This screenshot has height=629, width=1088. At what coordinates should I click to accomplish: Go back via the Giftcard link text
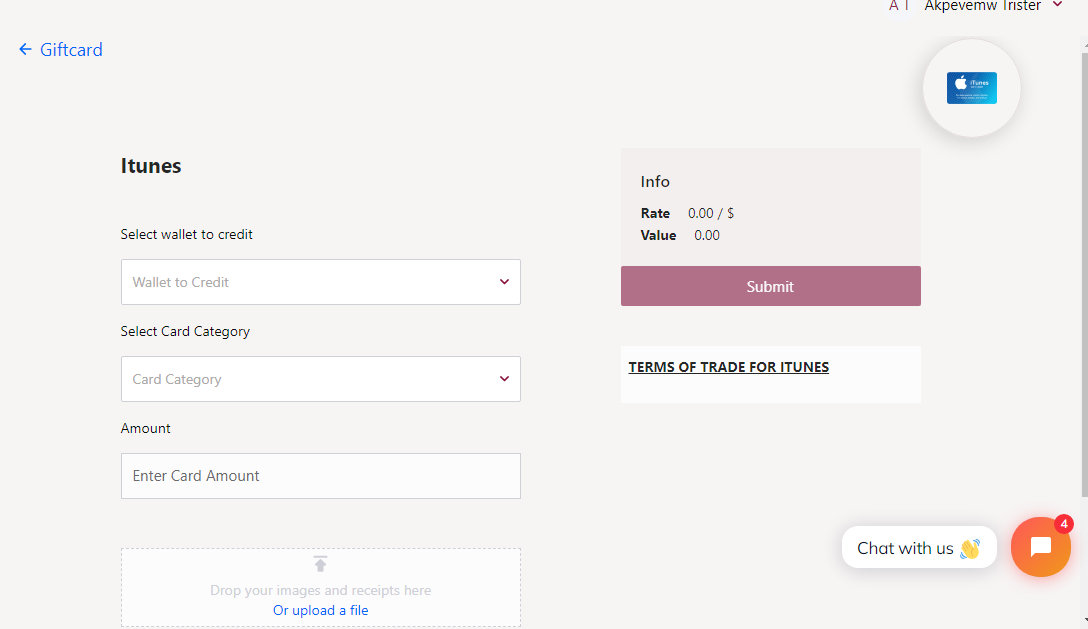coord(71,49)
